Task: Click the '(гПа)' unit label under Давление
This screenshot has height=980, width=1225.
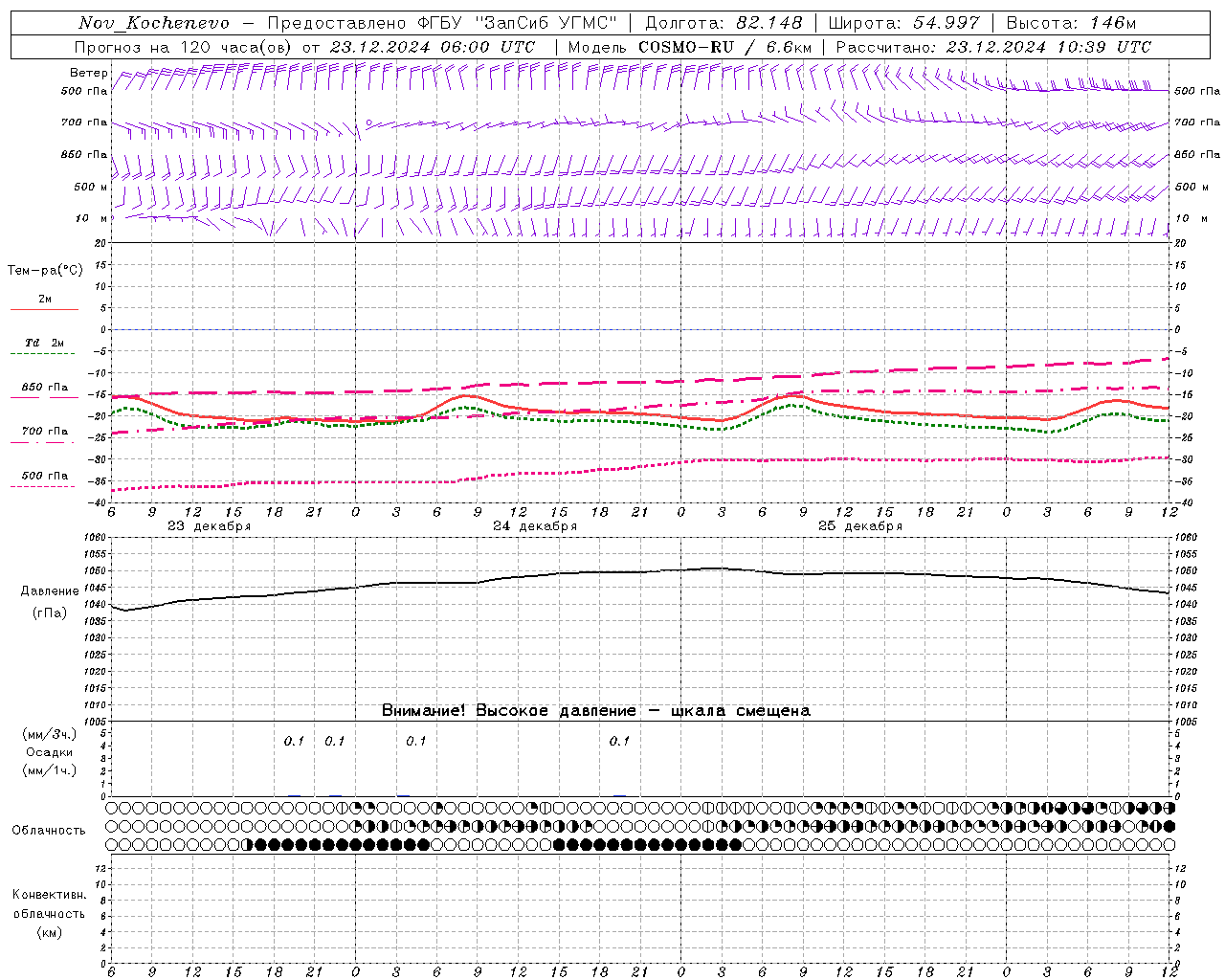Action: tap(50, 612)
